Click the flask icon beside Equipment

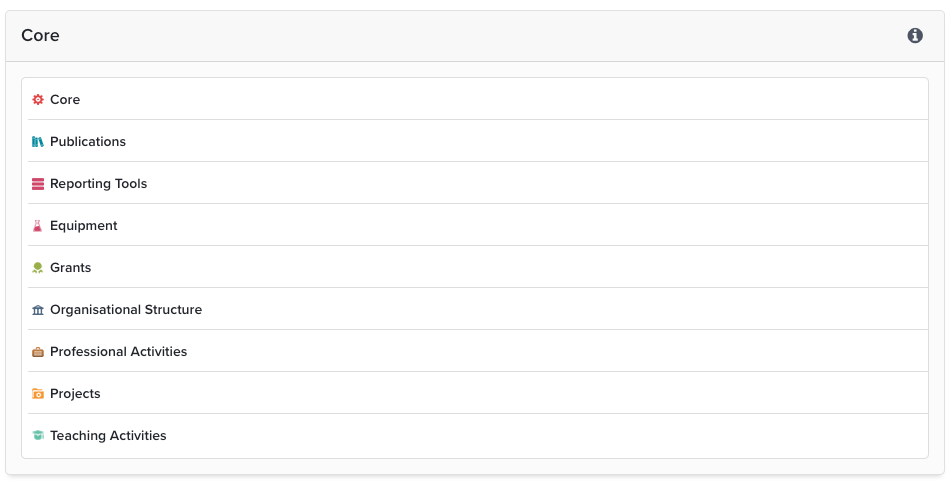pos(38,226)
